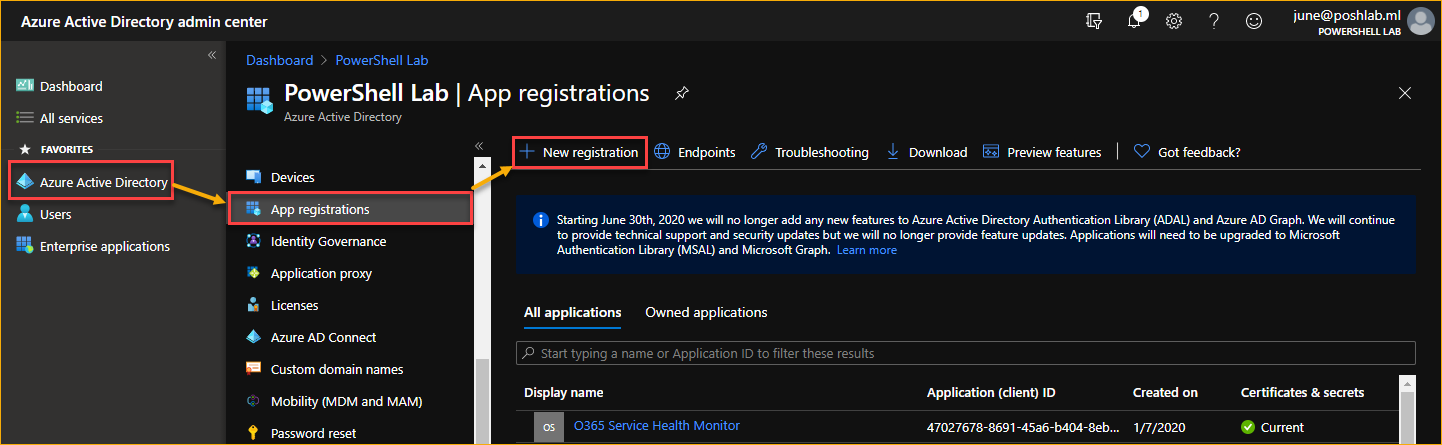Focus the application name filter search box

tap(966, 353)
